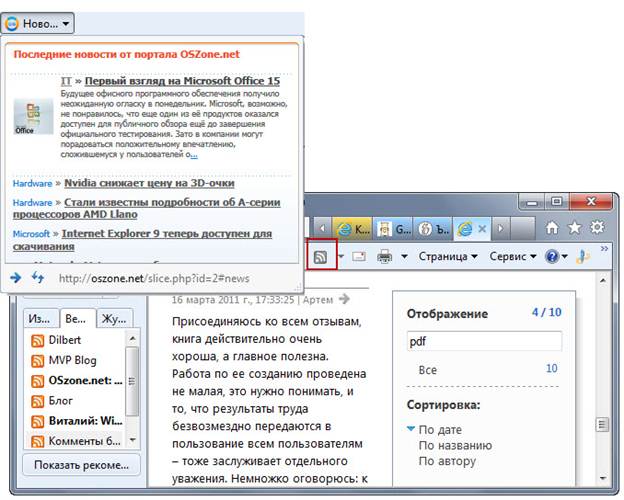
Task: Switch to the Ве... feeds tab
Action: (x=77, y=318)
